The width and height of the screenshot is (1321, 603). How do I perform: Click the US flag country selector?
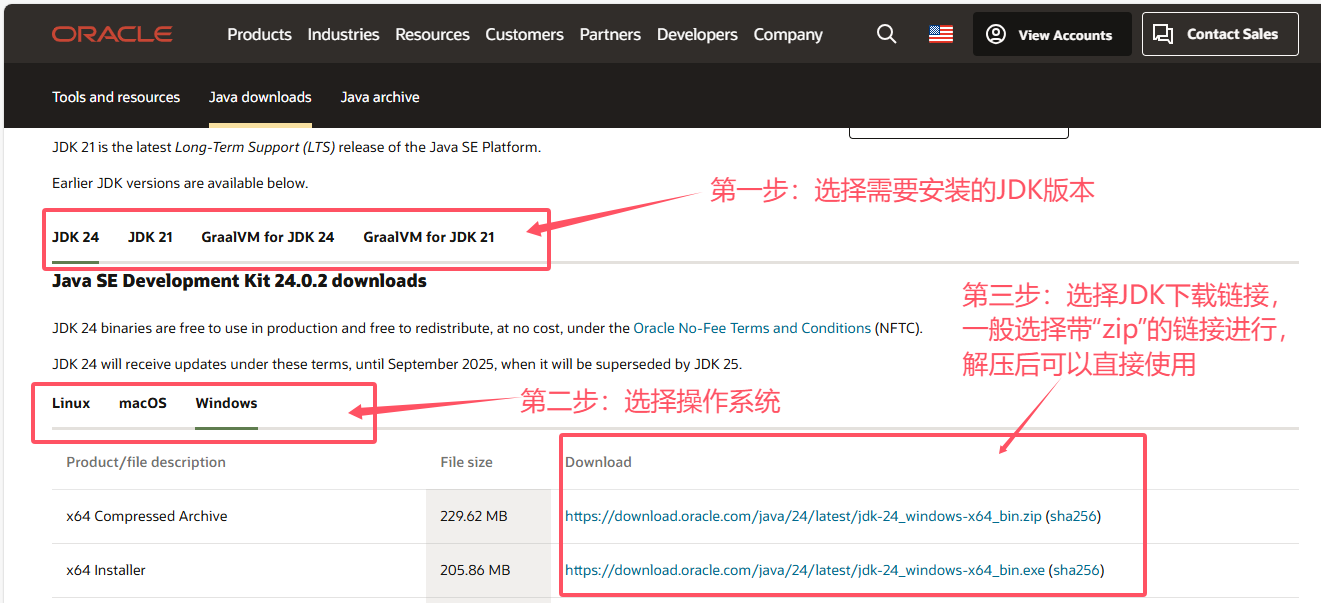(x=940, y=34)
